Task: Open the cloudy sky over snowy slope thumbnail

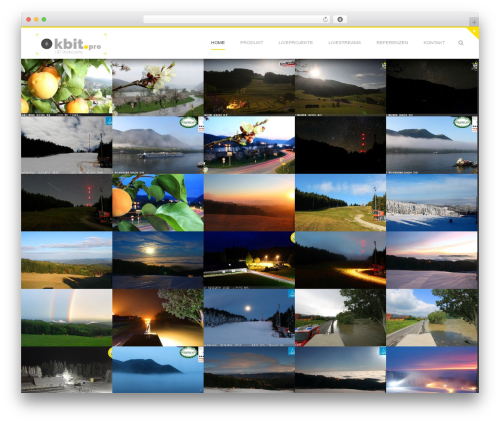Action: (x=67, y=145)
